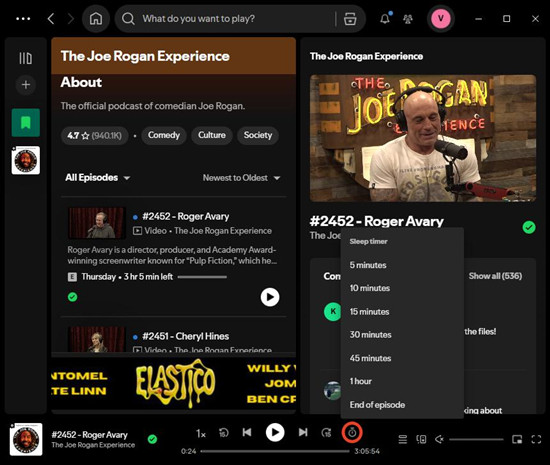
Task: Open episode title #2452 - Roger Avary in list
Action: click(x=186, y=216)
